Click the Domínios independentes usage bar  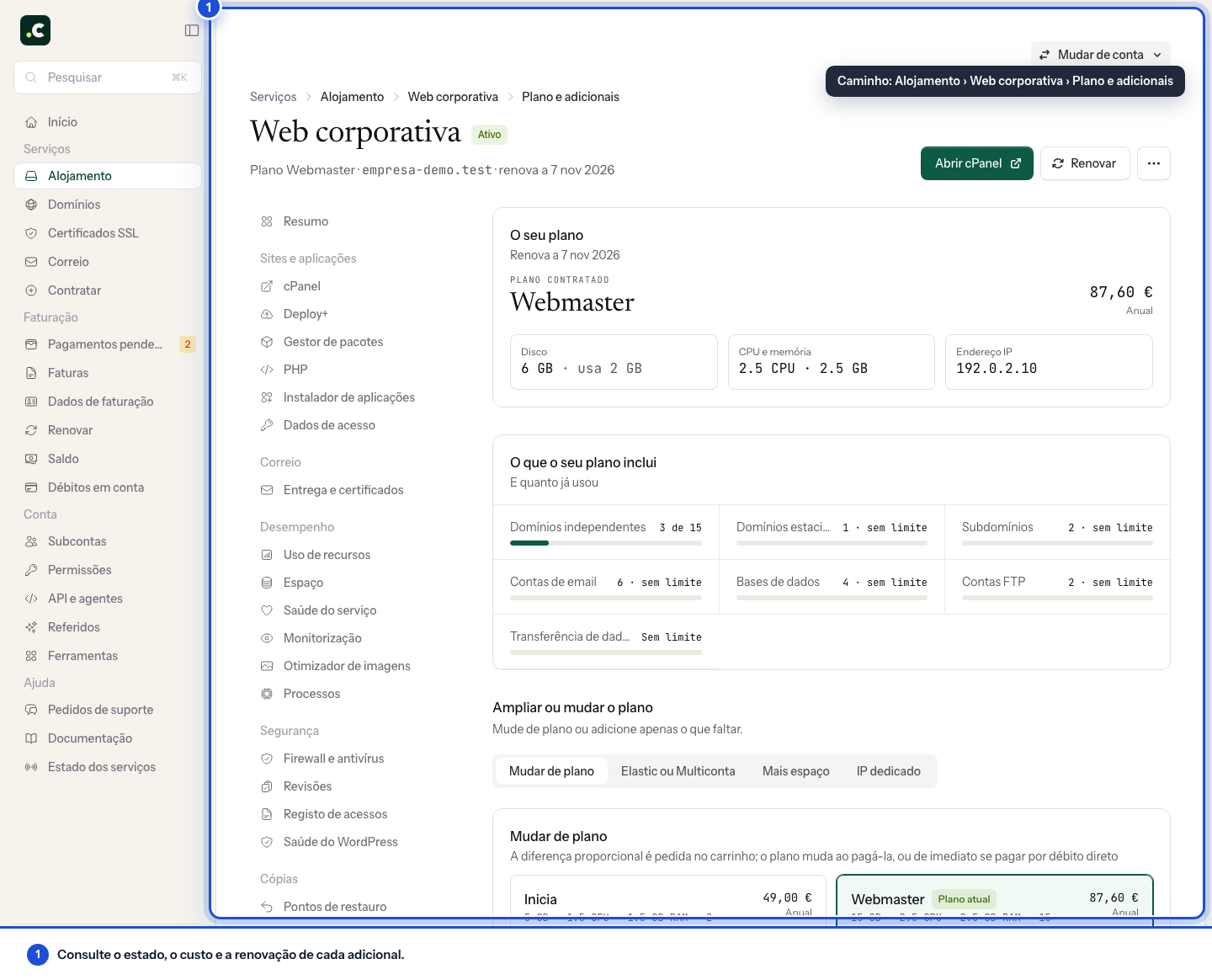coord(606,543)
